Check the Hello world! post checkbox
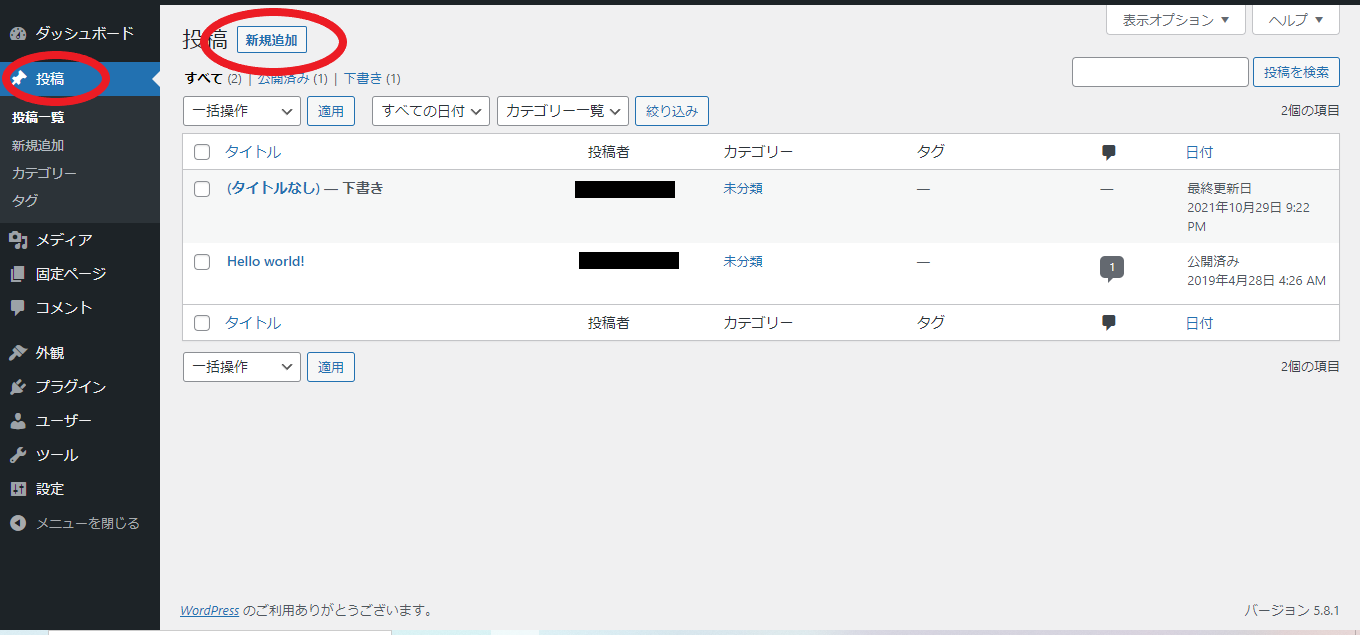This screenshot has width=1360, height=635. 202,262
